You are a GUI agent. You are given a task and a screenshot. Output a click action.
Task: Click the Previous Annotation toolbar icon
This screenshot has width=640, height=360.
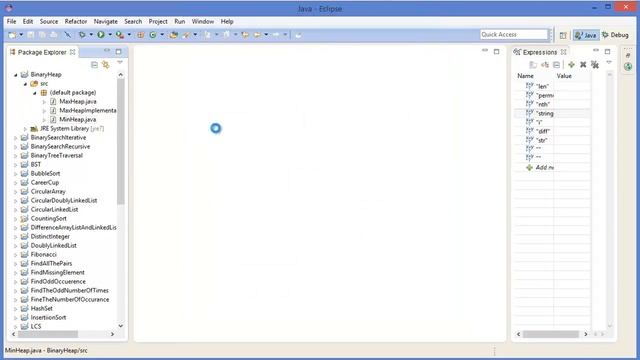227,35
